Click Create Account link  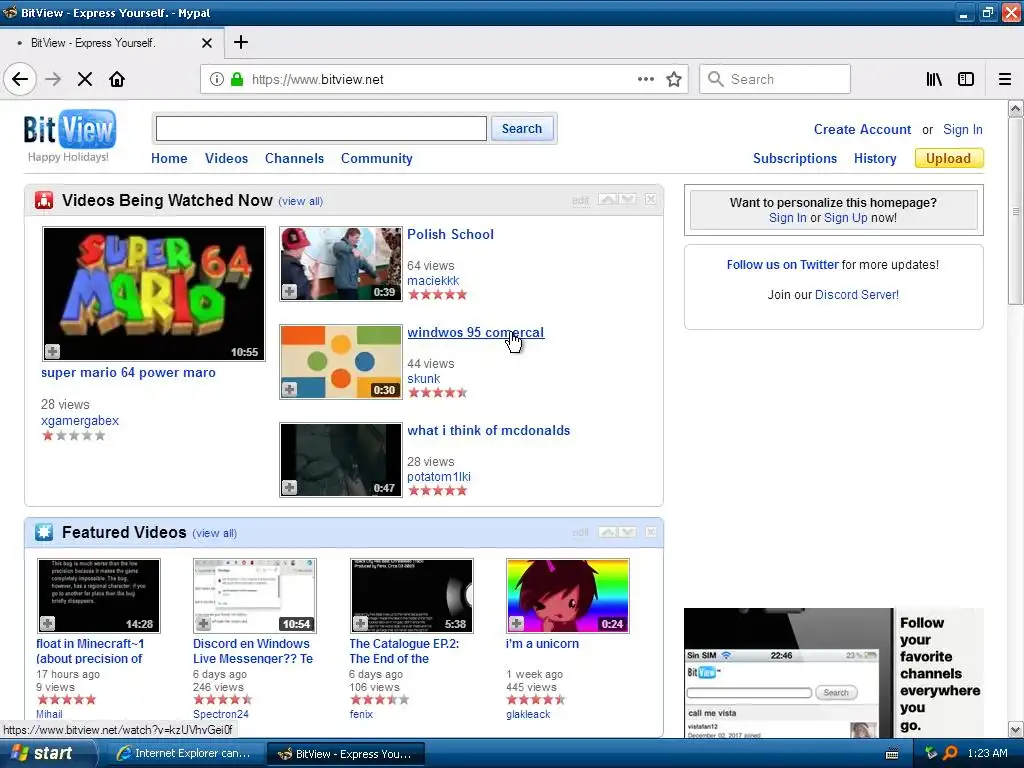pos(862,129)
